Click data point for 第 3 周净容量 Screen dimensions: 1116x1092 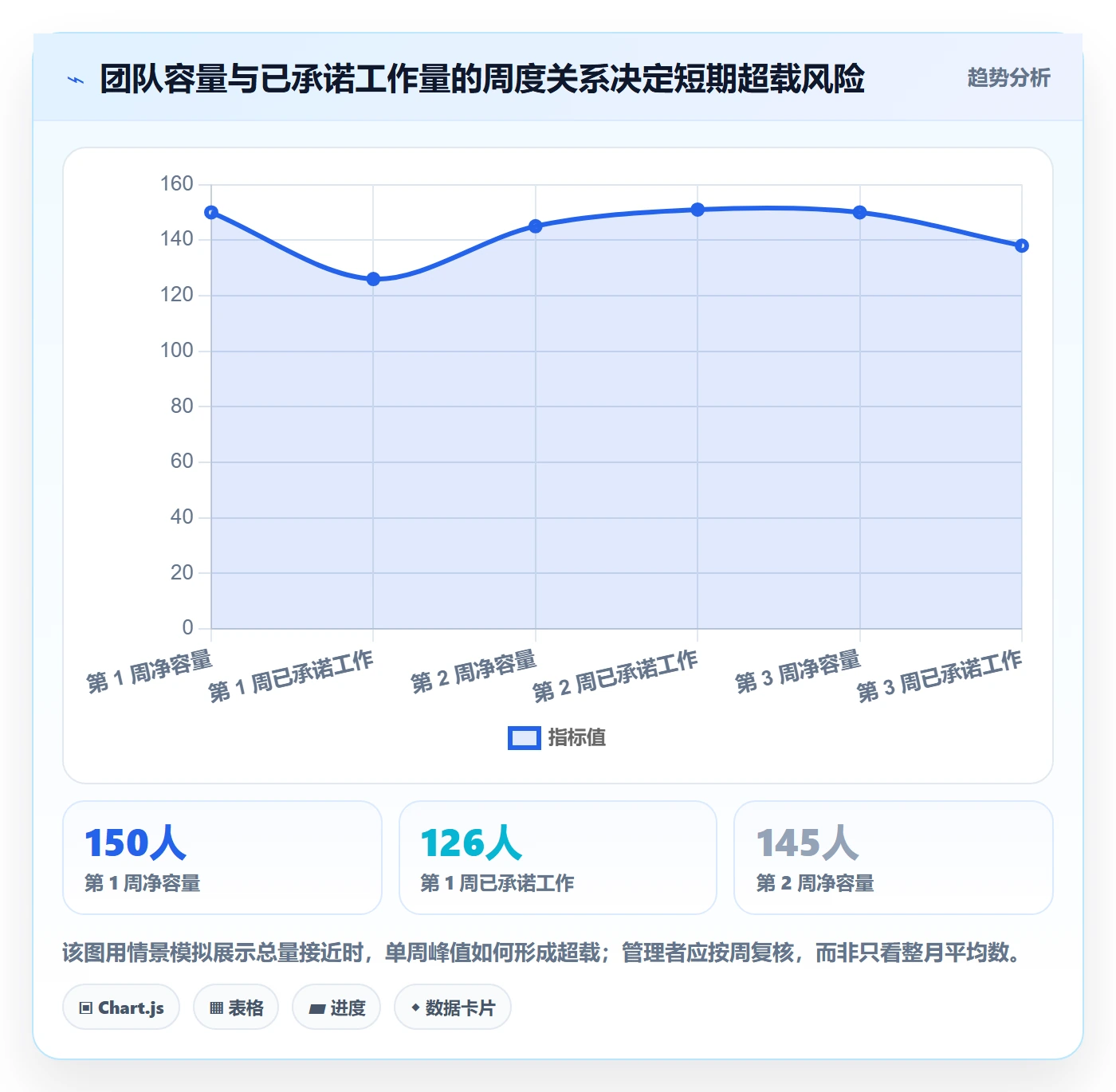[x=859, y=213]
